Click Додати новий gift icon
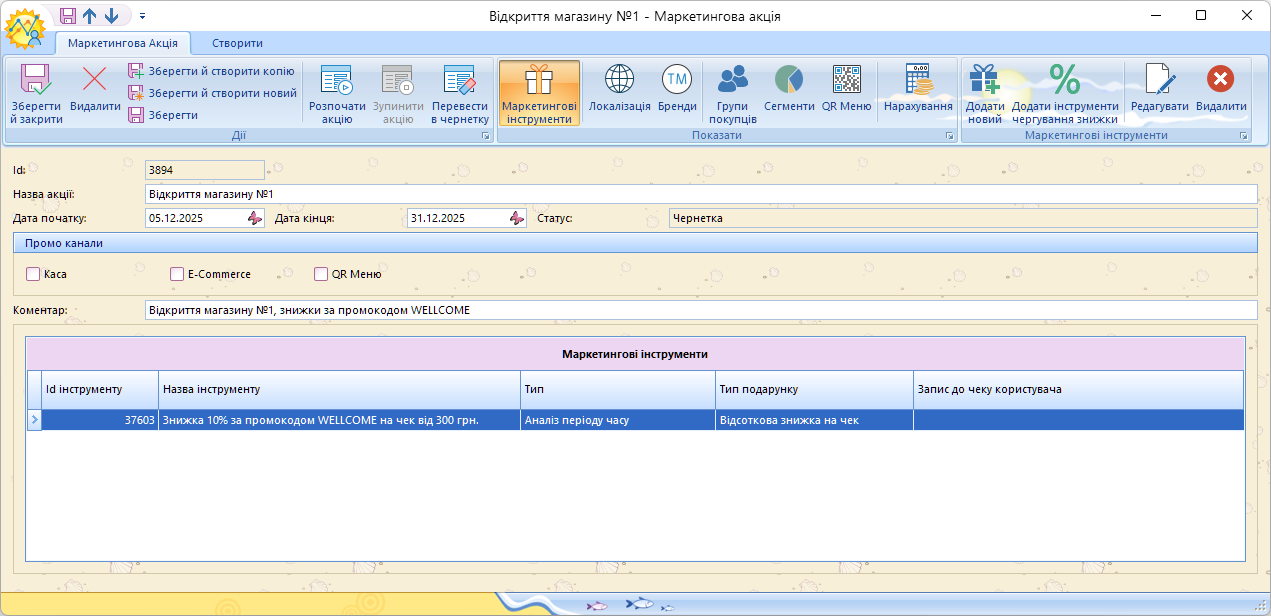Image resolution: width=1271 pixels, height=616 pixels. click(984, 80)
